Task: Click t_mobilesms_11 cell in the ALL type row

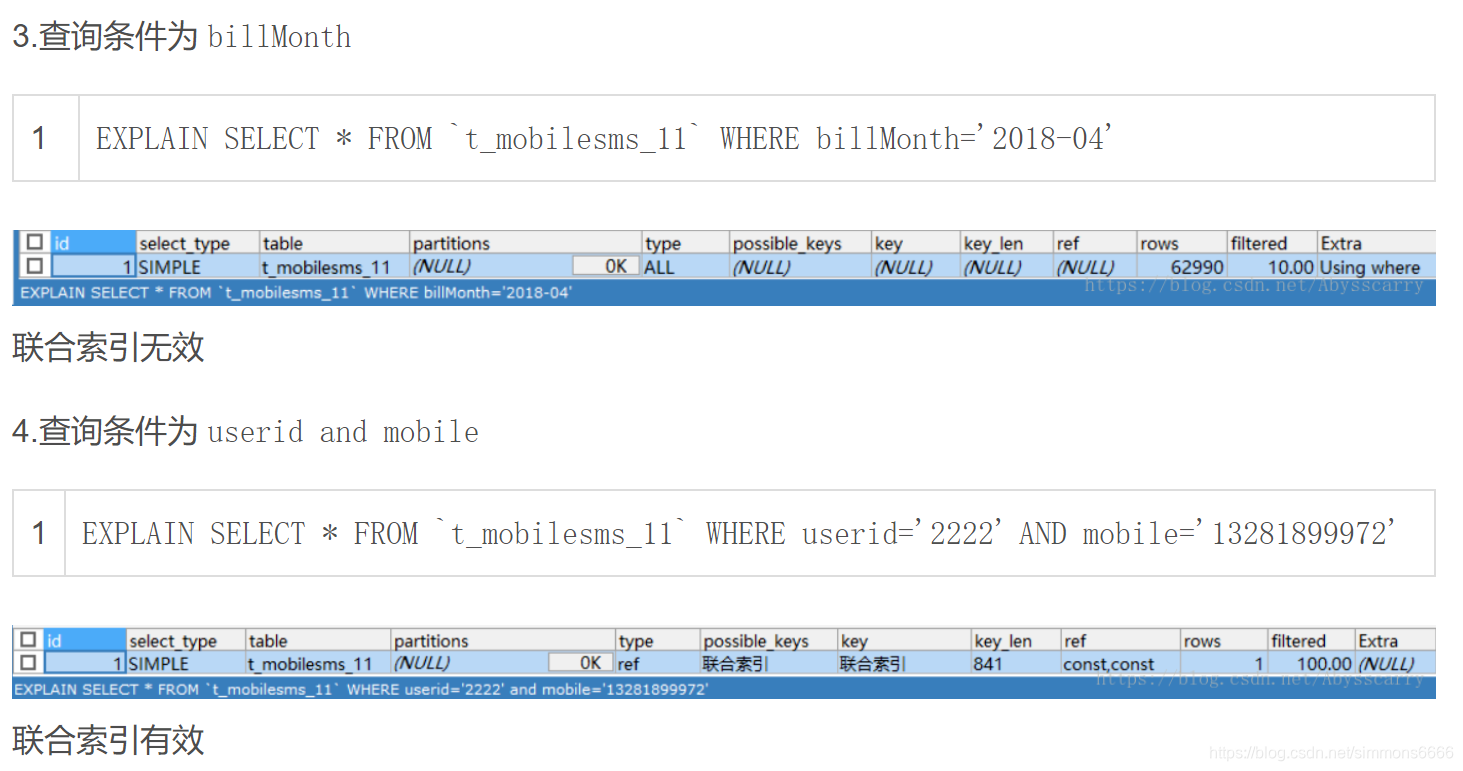Action: 334,267
